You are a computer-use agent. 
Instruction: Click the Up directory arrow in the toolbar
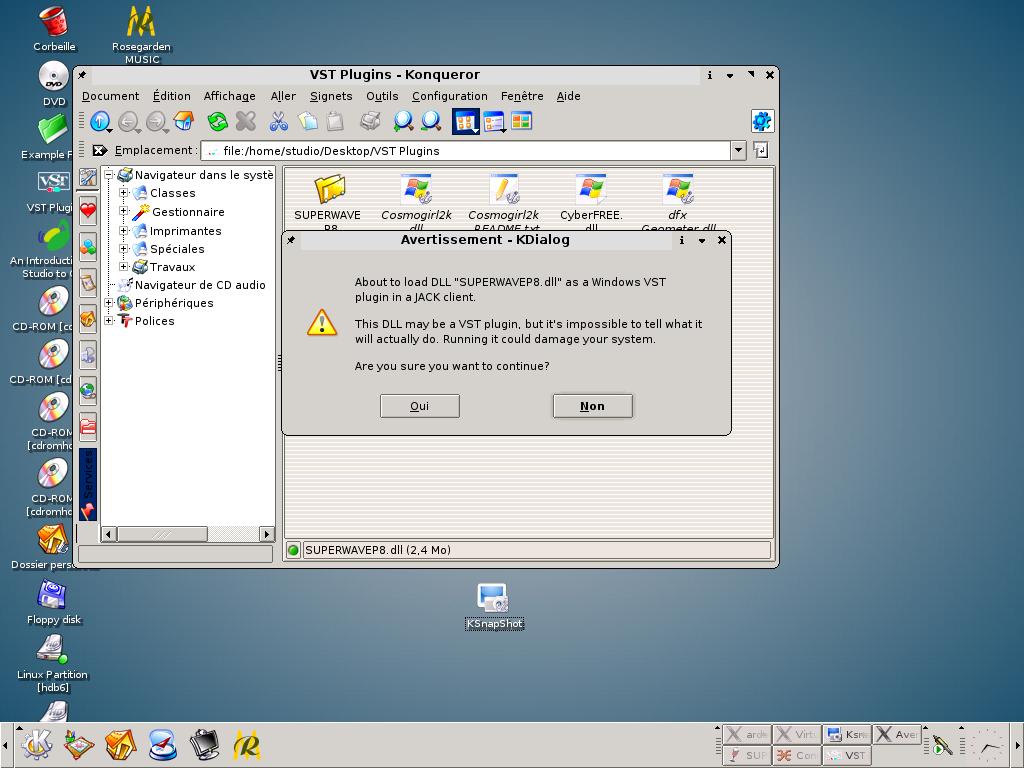coord(100,122)
